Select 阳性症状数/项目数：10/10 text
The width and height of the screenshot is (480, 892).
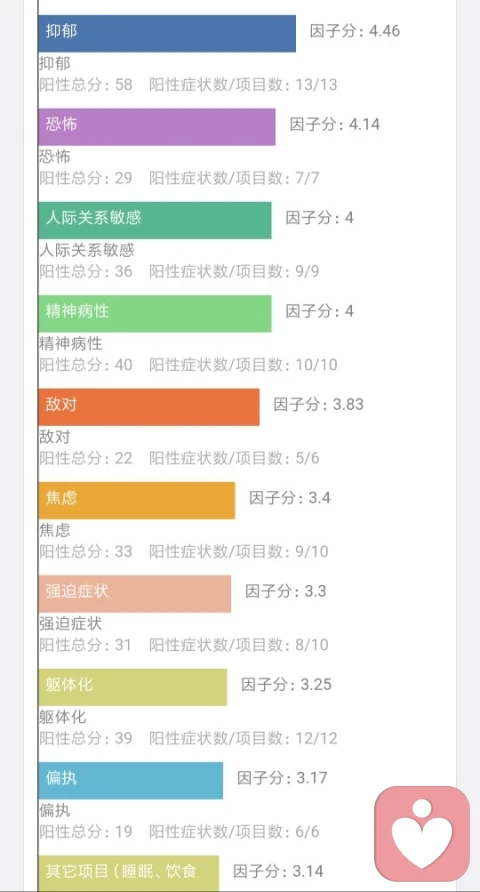pyautogui.click(x=243, y=365)
